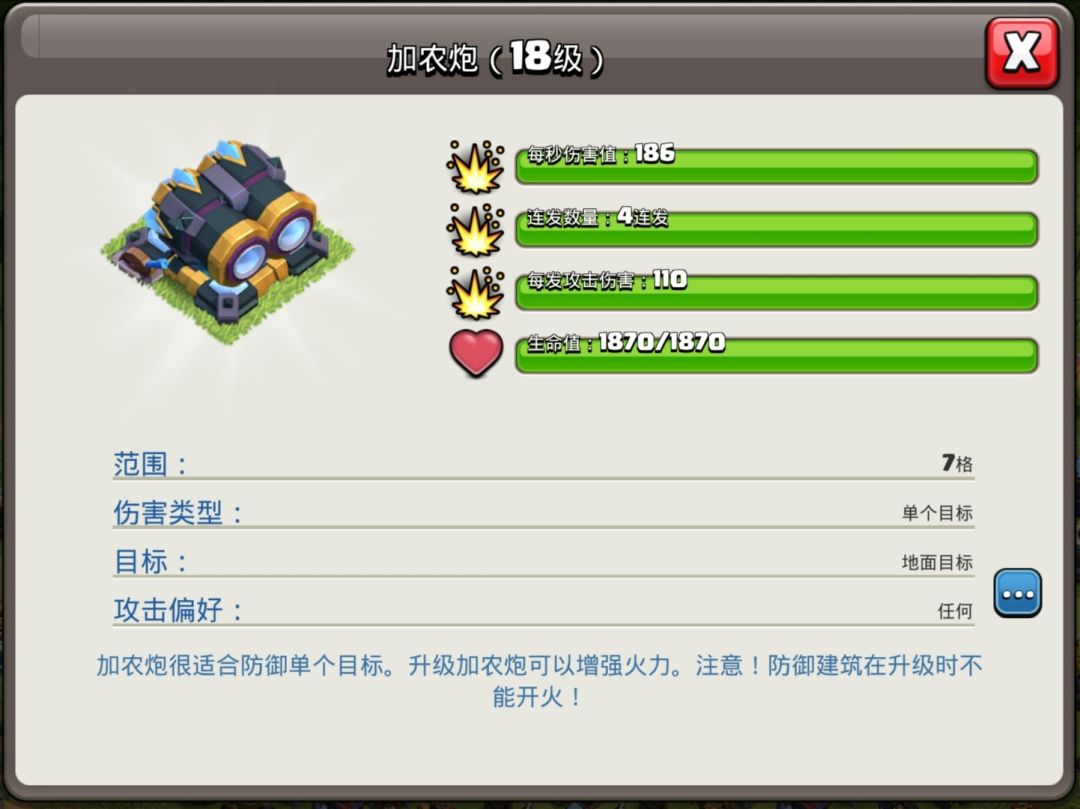
Task: Click the 加农炮 (18级) title text
Action: (x=495, y=58)
